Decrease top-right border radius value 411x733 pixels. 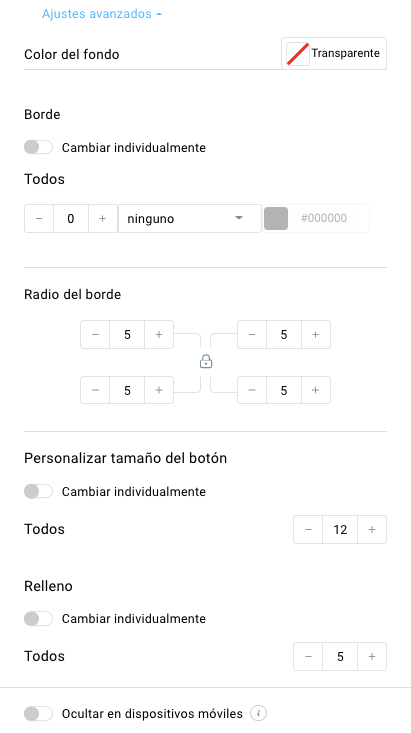(x=252, y=335)
